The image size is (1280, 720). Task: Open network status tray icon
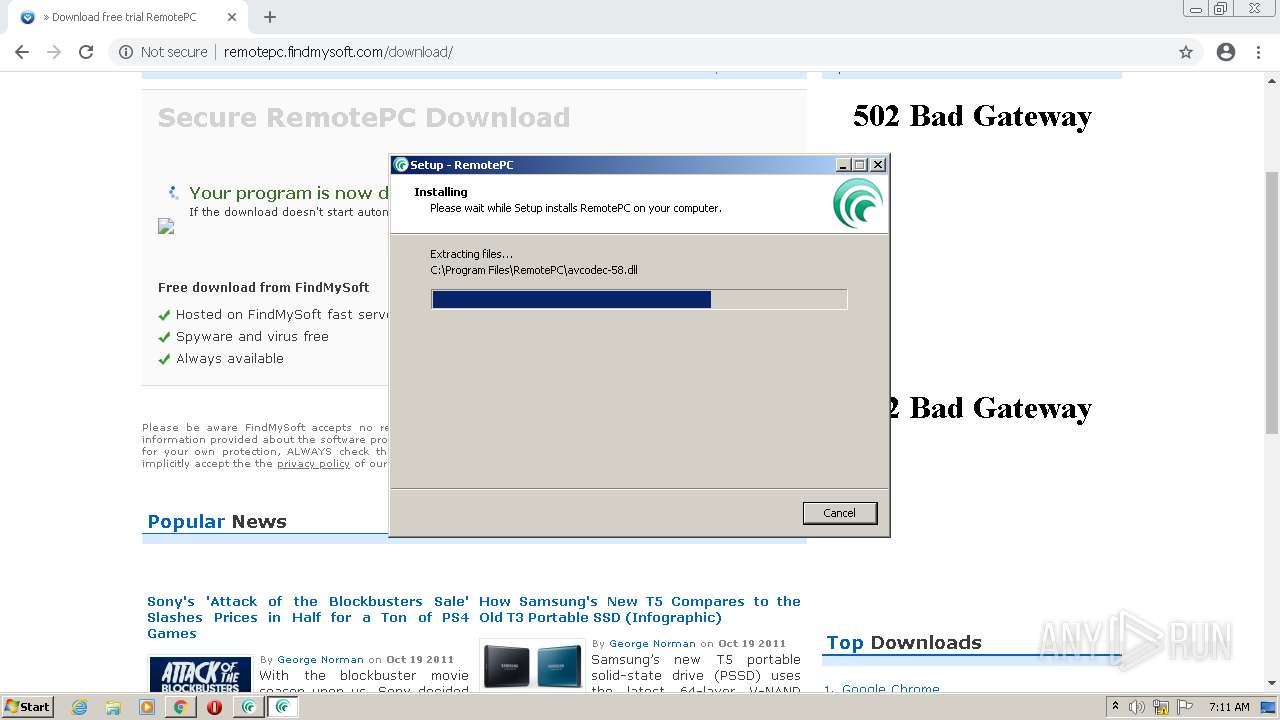coord(1161,707)
